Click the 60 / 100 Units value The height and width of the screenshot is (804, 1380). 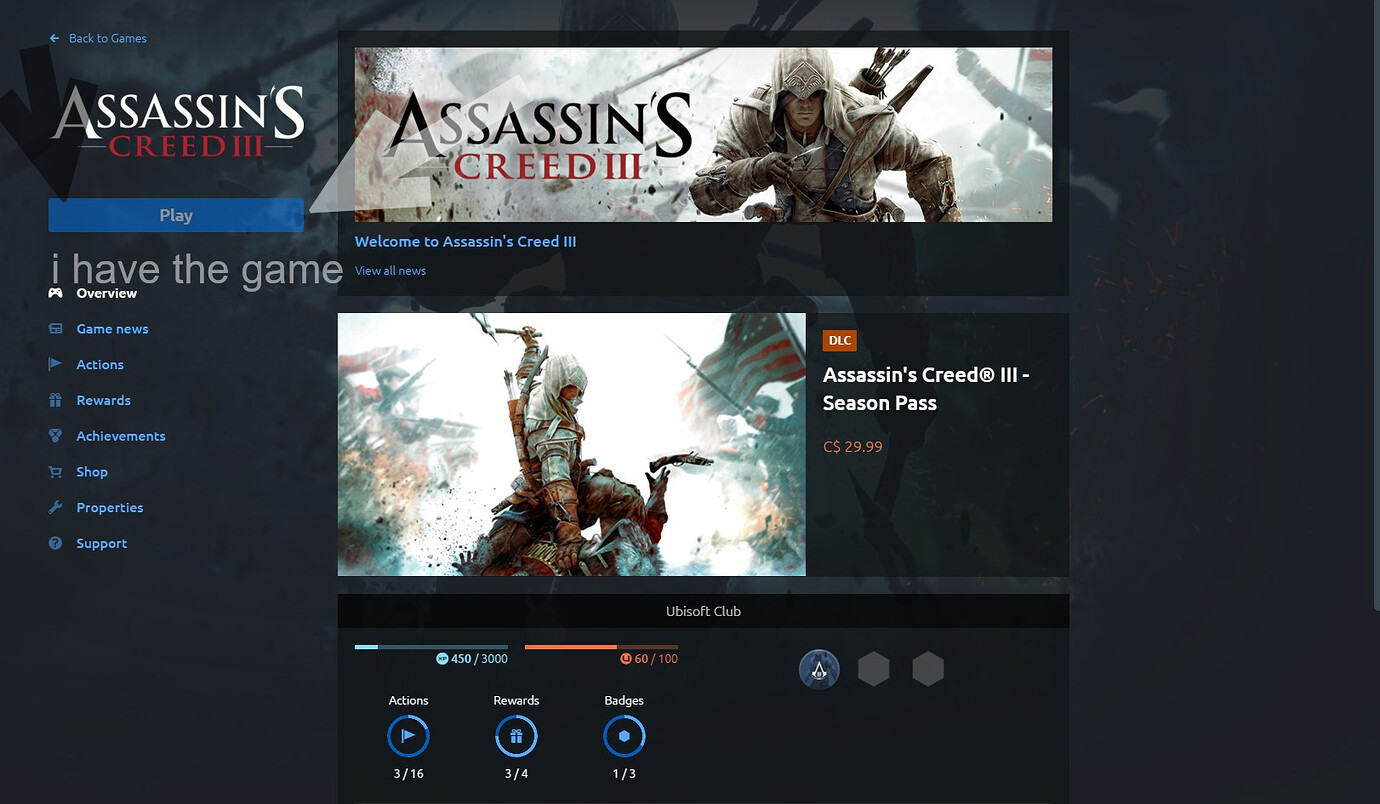coord(656,659)
